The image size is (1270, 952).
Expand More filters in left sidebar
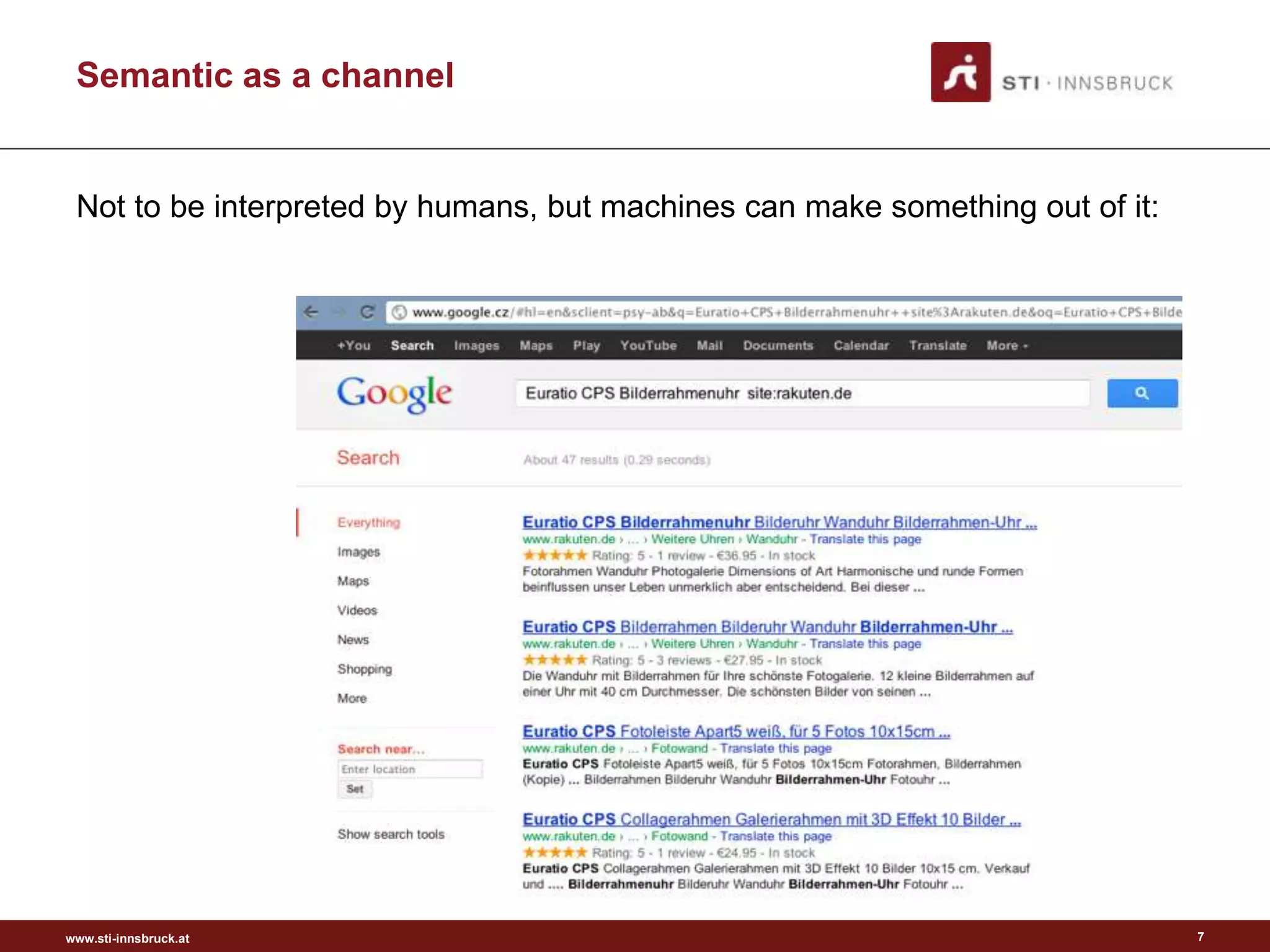pyautogui.click(x=352, y=699)
